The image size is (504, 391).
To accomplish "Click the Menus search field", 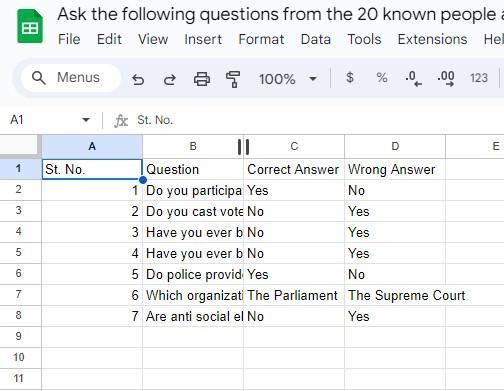I will pos(71,78).
